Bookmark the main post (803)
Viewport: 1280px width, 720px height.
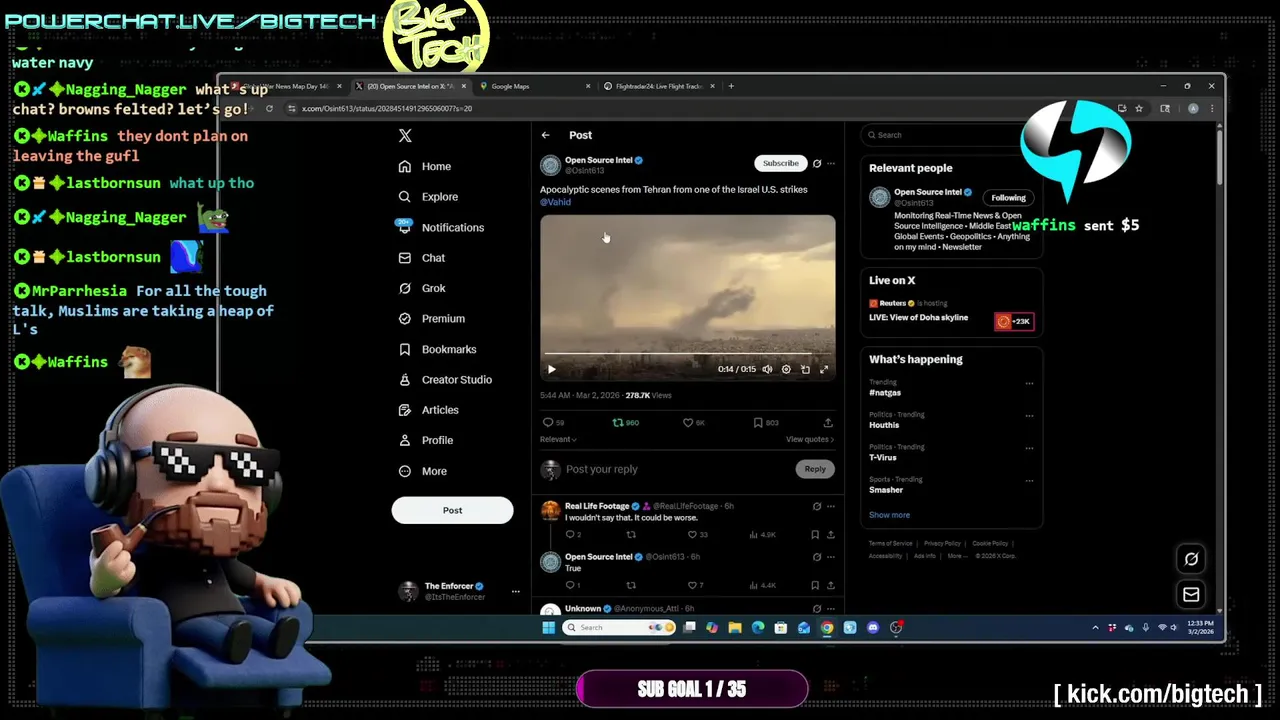coord(765,423)
